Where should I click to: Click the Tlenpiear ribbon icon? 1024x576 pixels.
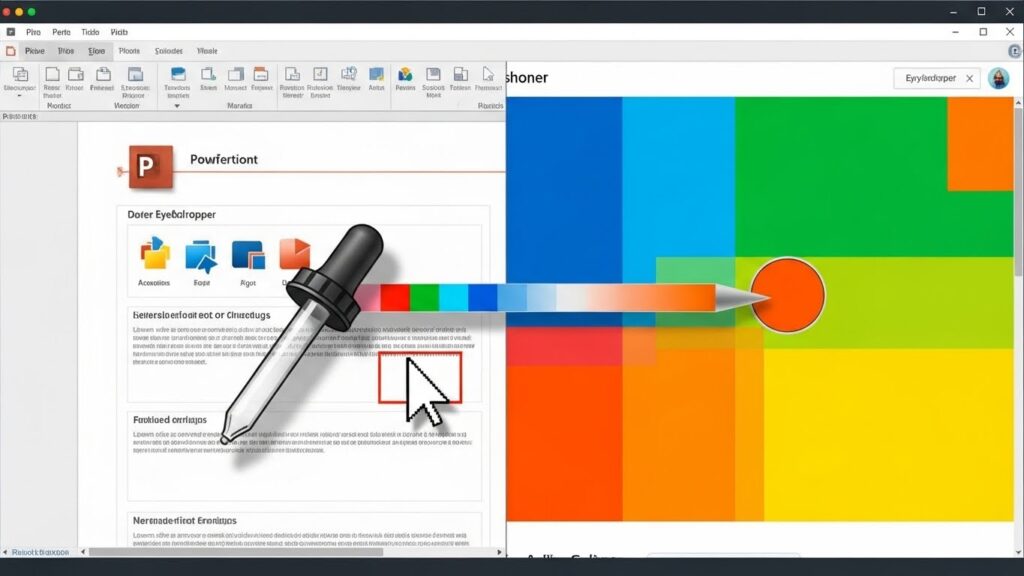(x=349, y=75)
